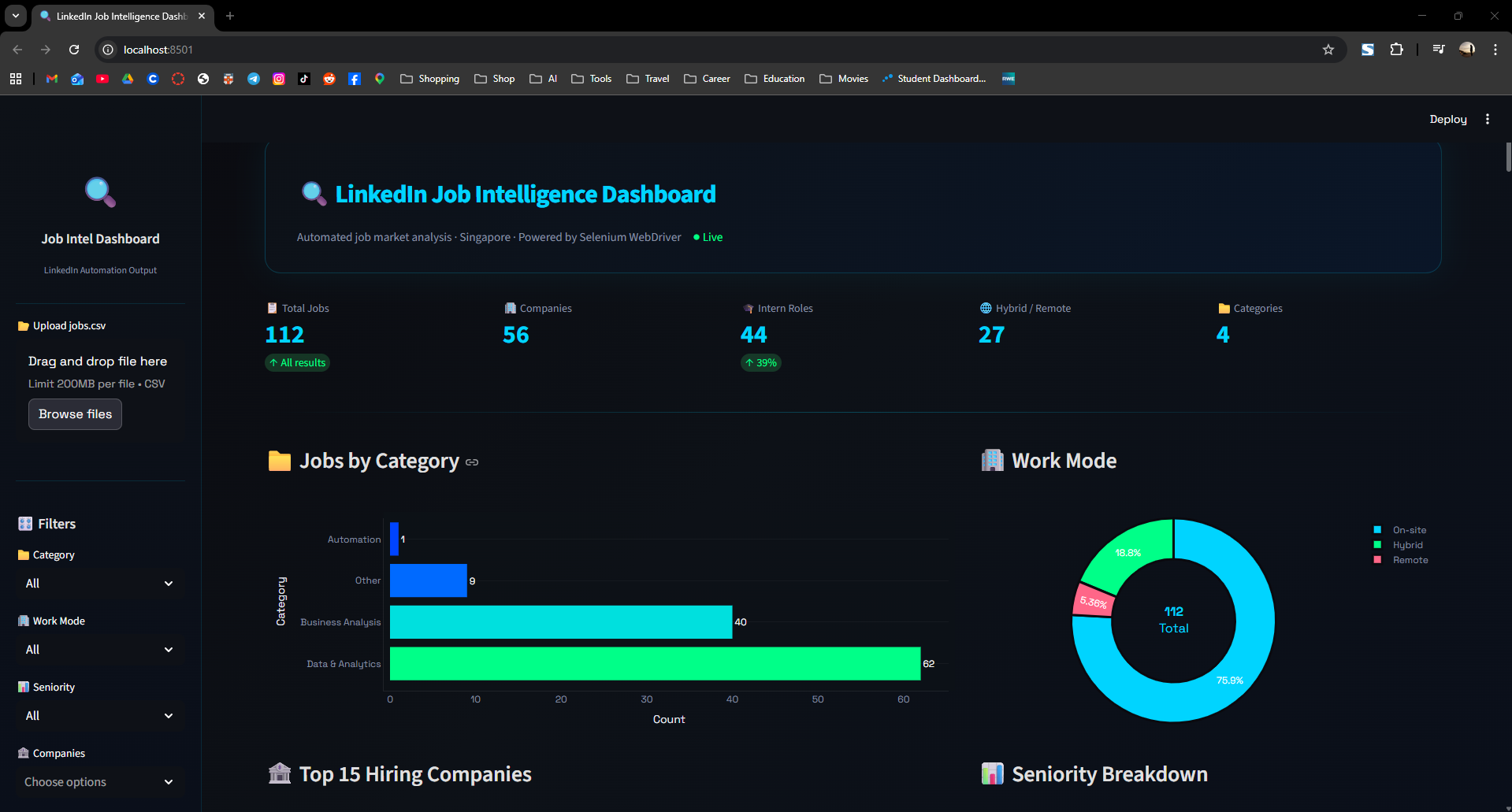Open the Shopping bookmarks folder

430,79
